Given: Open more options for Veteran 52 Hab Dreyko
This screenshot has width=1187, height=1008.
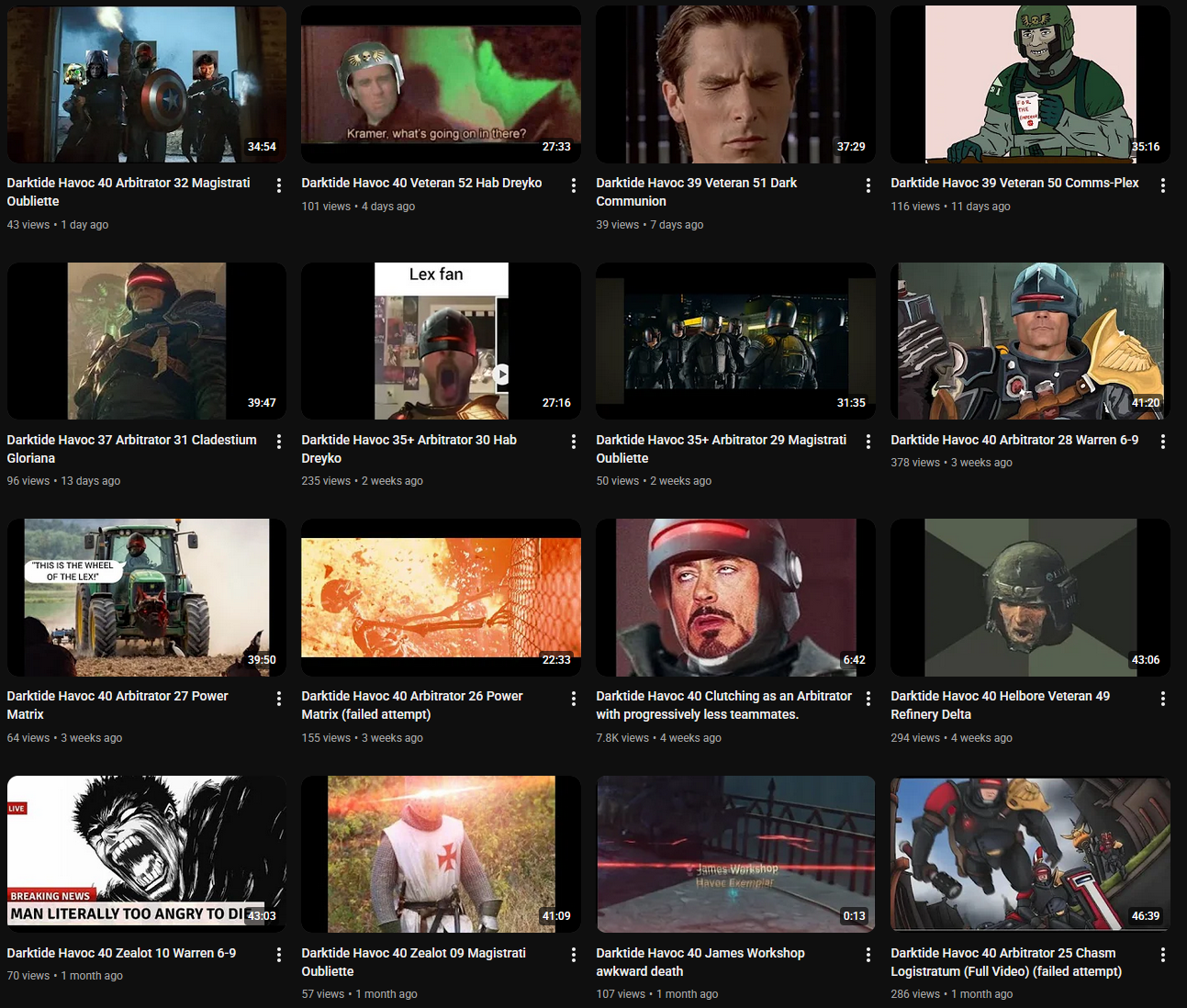Looking at the screenshot, I should (x=574, y=185).
